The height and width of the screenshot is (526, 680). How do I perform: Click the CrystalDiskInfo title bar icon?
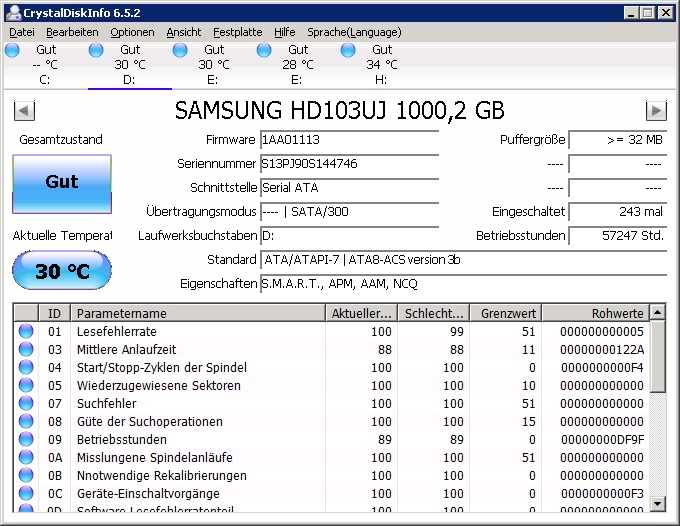point(14,13)
